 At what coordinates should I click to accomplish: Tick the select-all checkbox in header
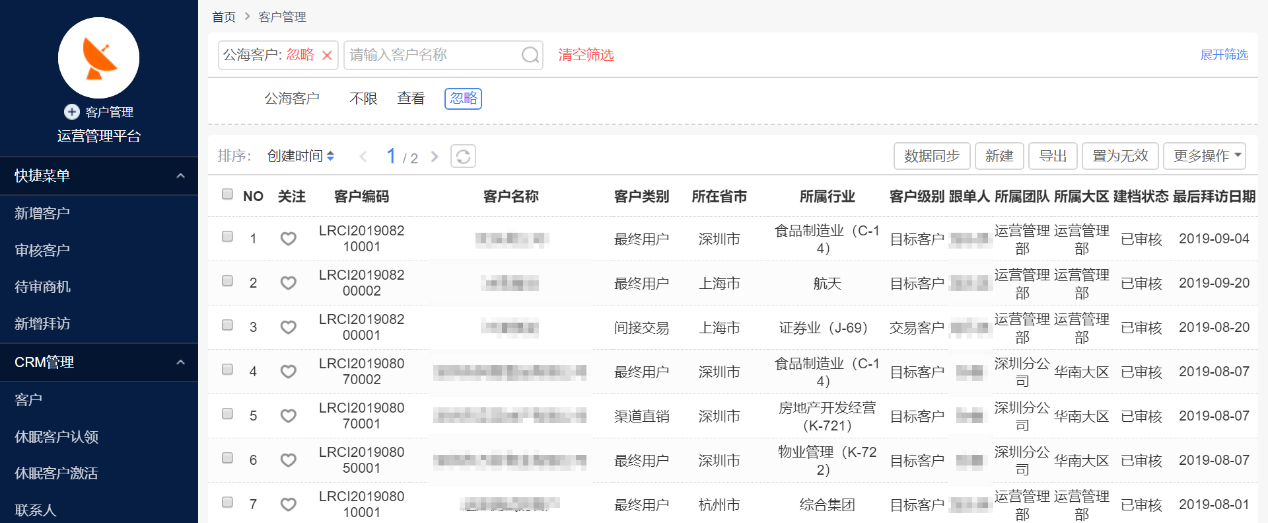coord(228,194)
